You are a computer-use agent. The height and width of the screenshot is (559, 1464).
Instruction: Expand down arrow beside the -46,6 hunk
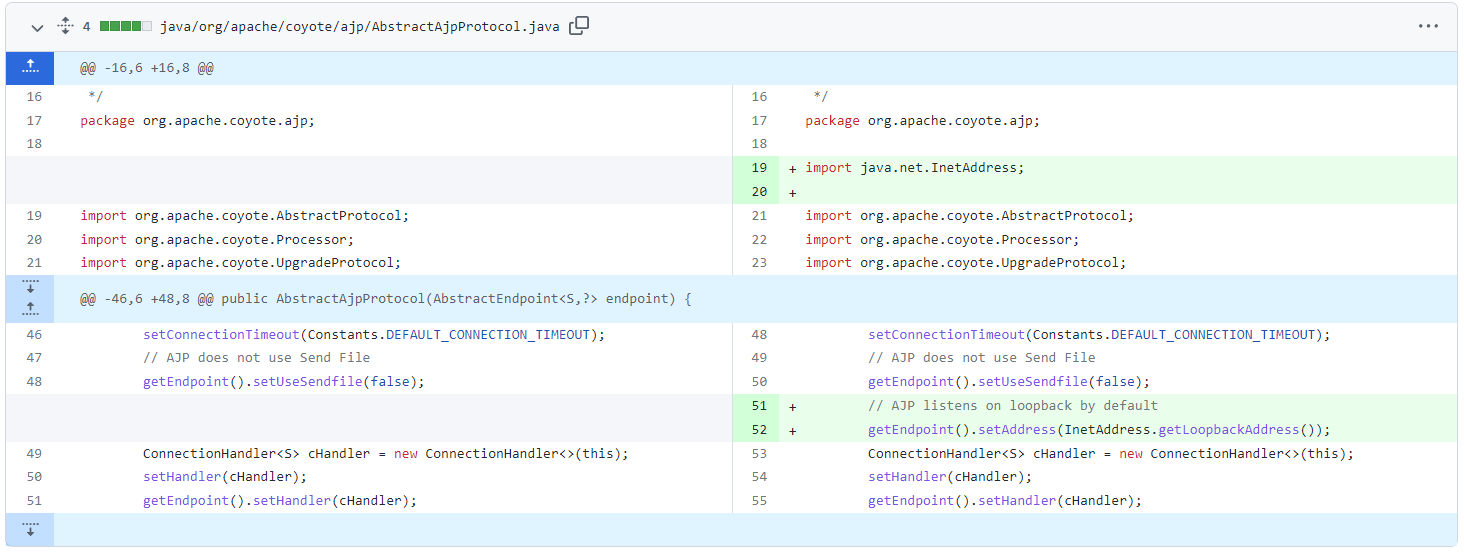(x=30, y=287)
